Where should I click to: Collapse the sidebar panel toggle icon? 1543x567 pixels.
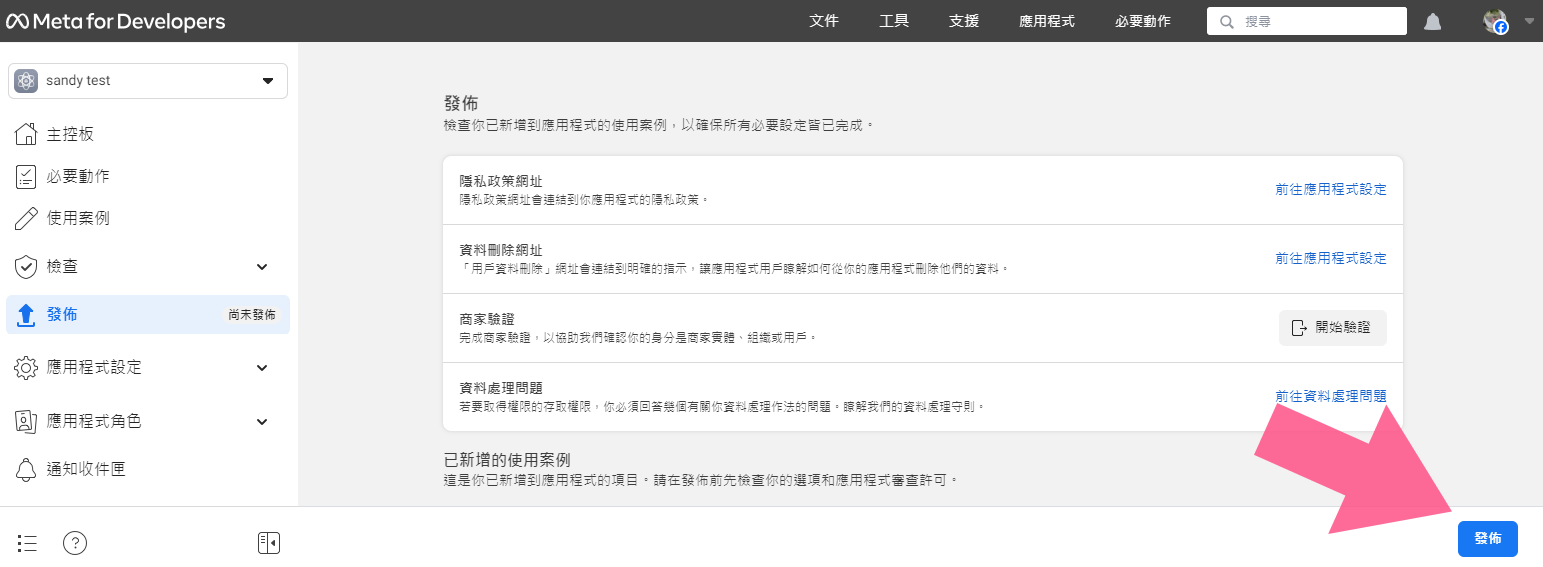[x=268, y=543]
